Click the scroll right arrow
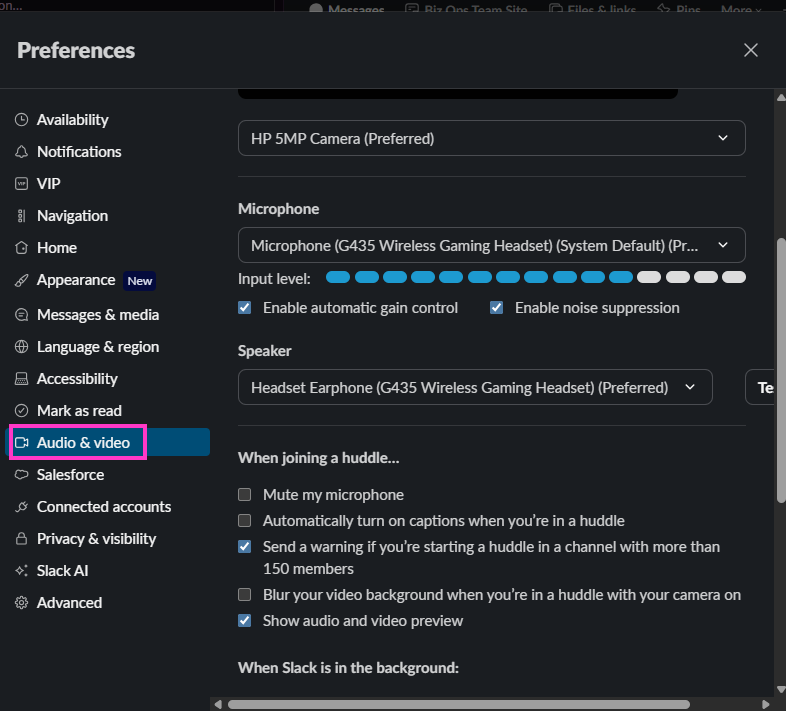Viewport: 786px width, 711px height. coord(765,704)
